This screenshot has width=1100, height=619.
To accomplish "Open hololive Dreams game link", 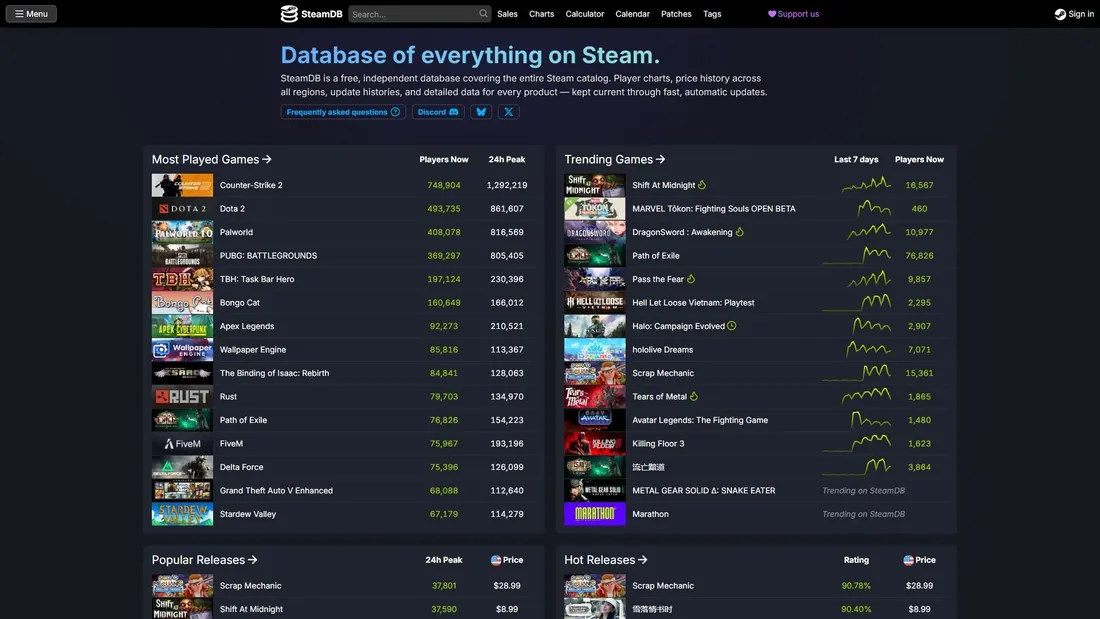I will click(x=662, y=350).
